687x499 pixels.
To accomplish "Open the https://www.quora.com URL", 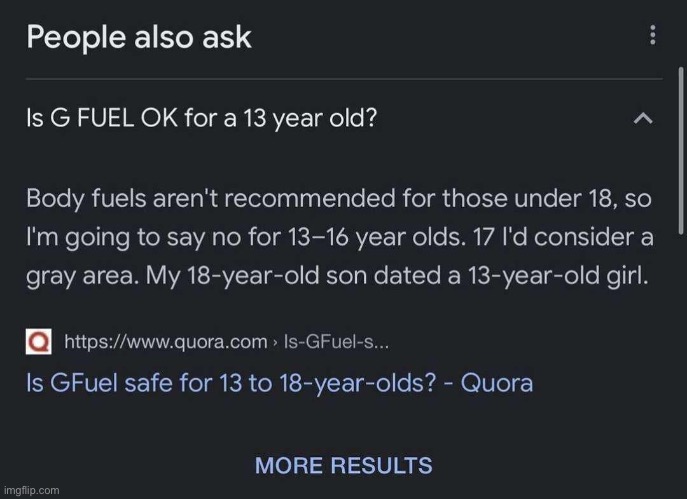I will pos(166,342).
